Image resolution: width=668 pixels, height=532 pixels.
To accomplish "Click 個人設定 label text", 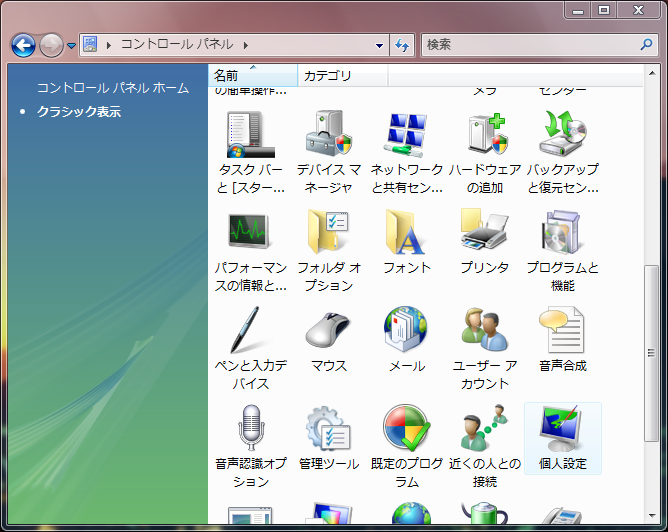I will tap(563, 463).
